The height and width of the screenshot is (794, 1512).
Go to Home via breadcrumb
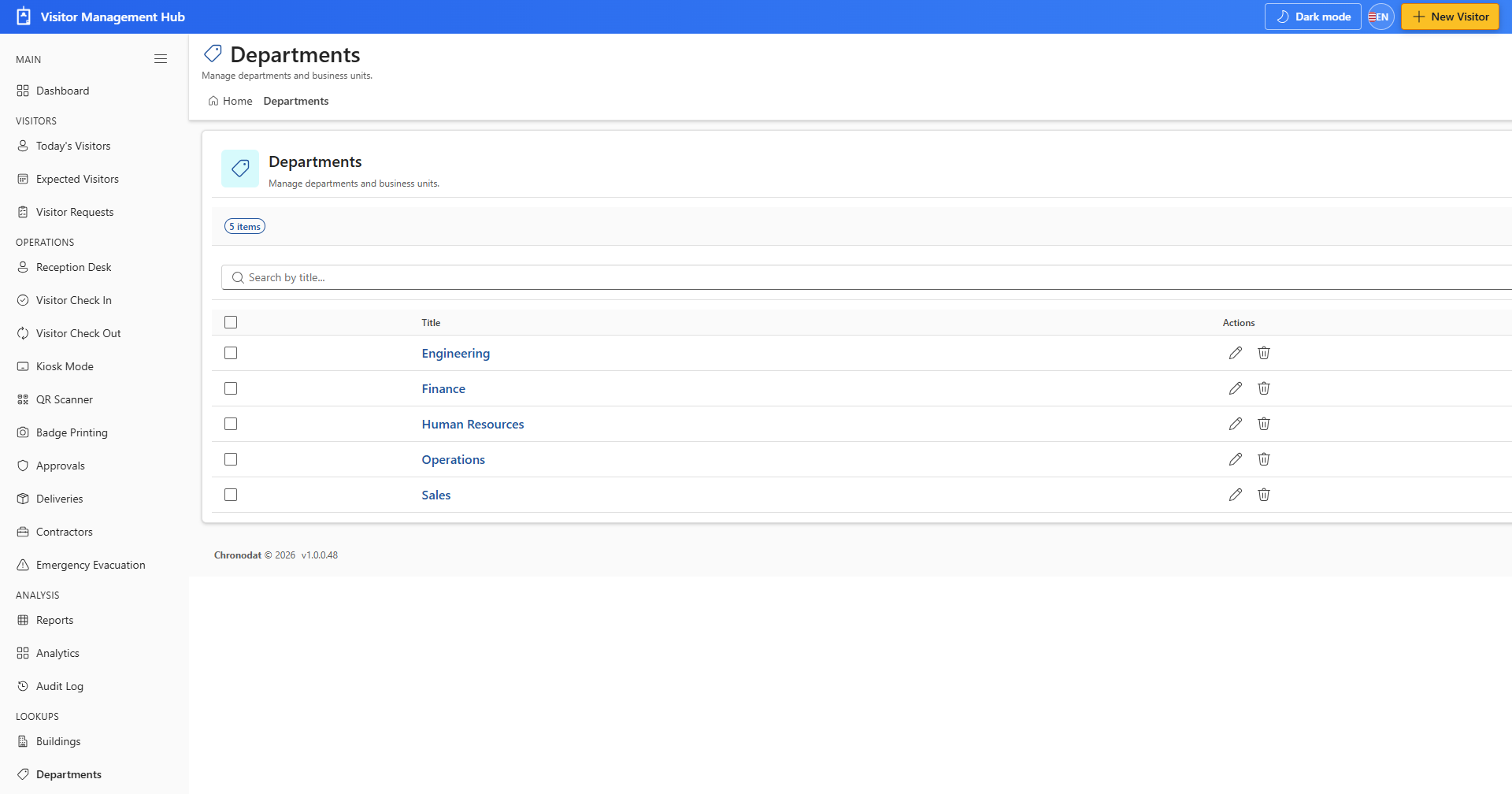click(237, 101)
